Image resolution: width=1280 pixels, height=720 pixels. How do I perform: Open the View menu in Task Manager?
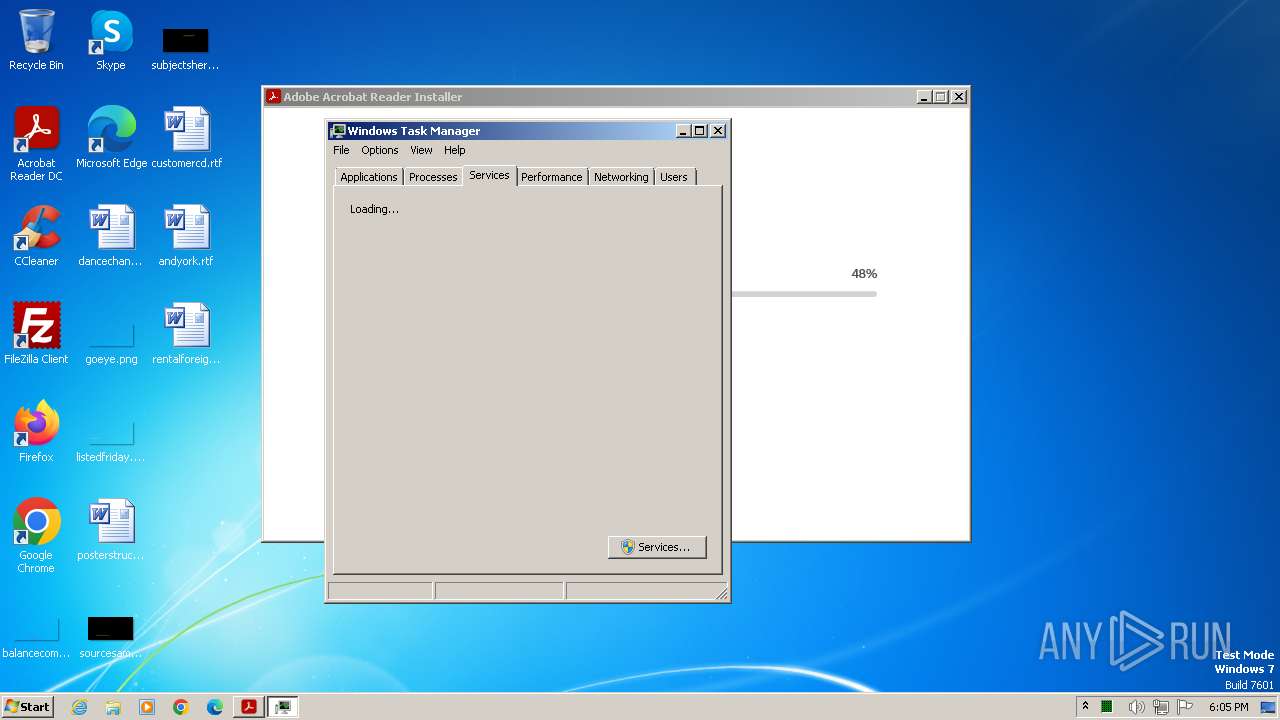coord(421,150)
